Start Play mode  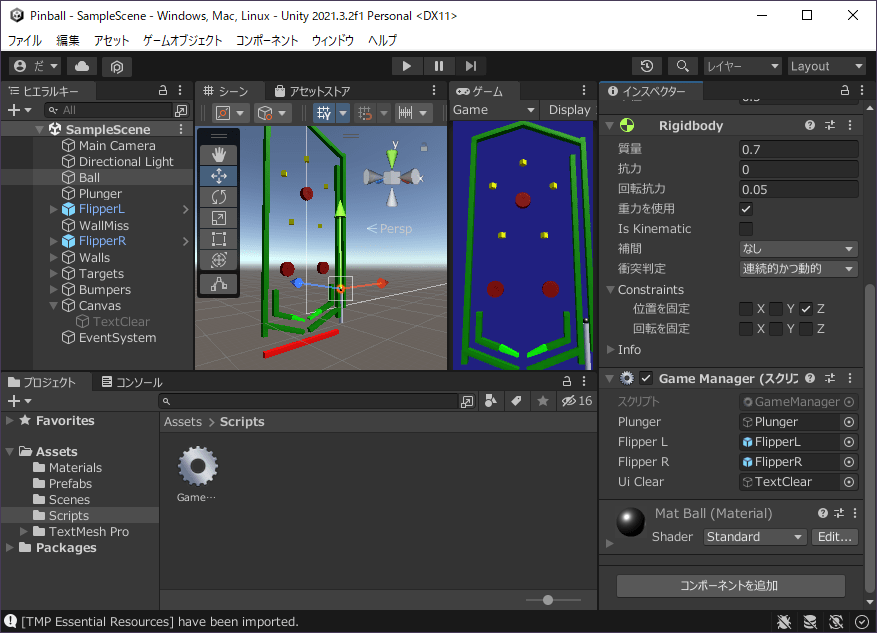(407, 66)
